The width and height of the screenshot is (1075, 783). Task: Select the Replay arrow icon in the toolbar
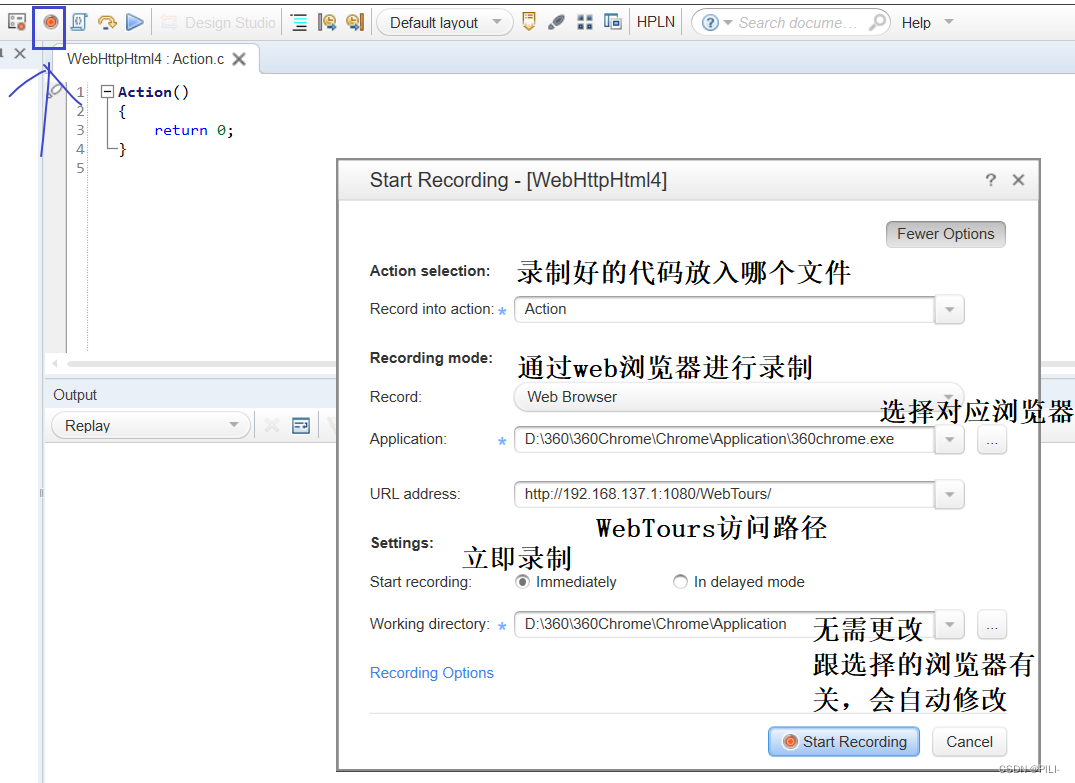click(x=107, y=21)
